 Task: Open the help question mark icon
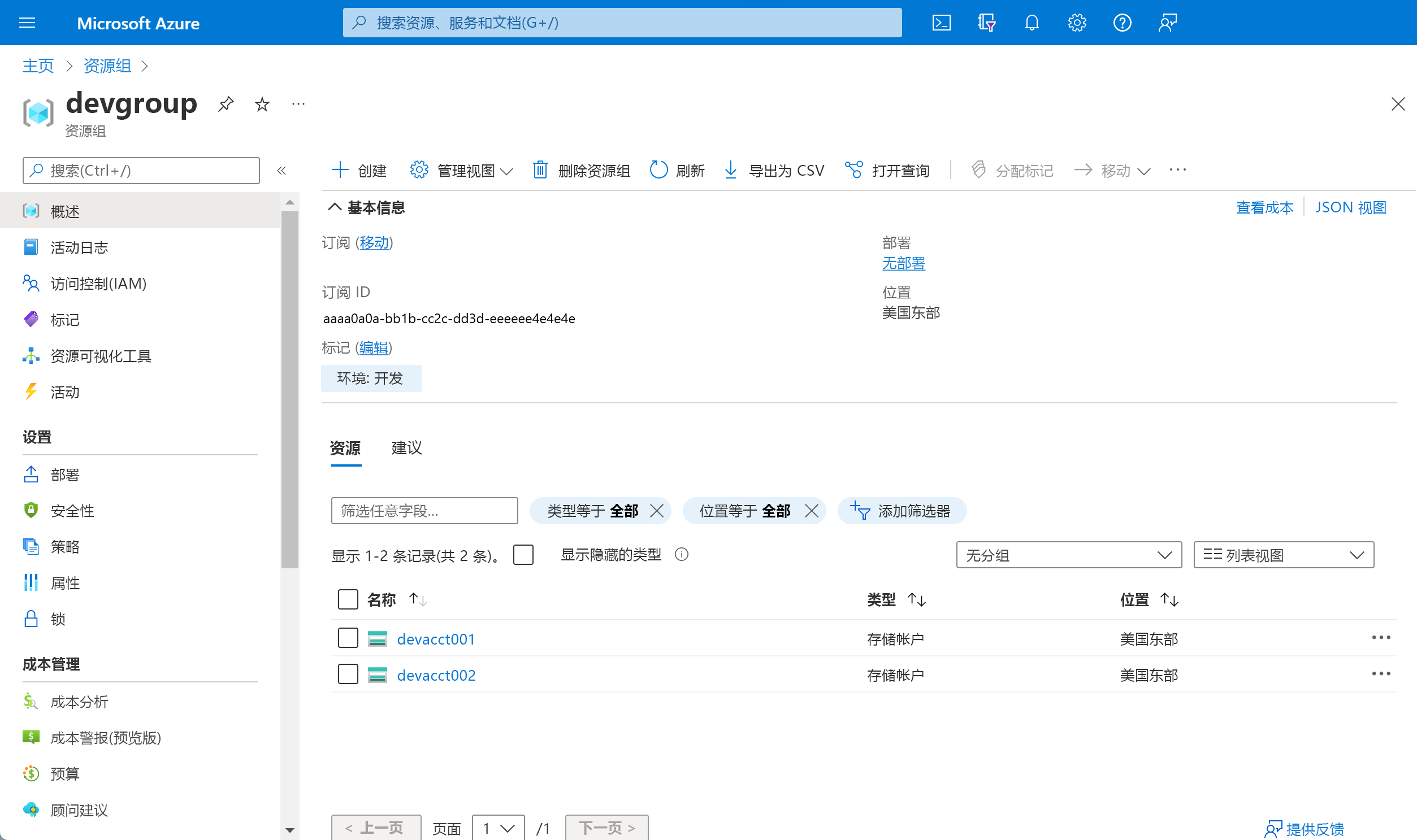tap(1123, 23)
